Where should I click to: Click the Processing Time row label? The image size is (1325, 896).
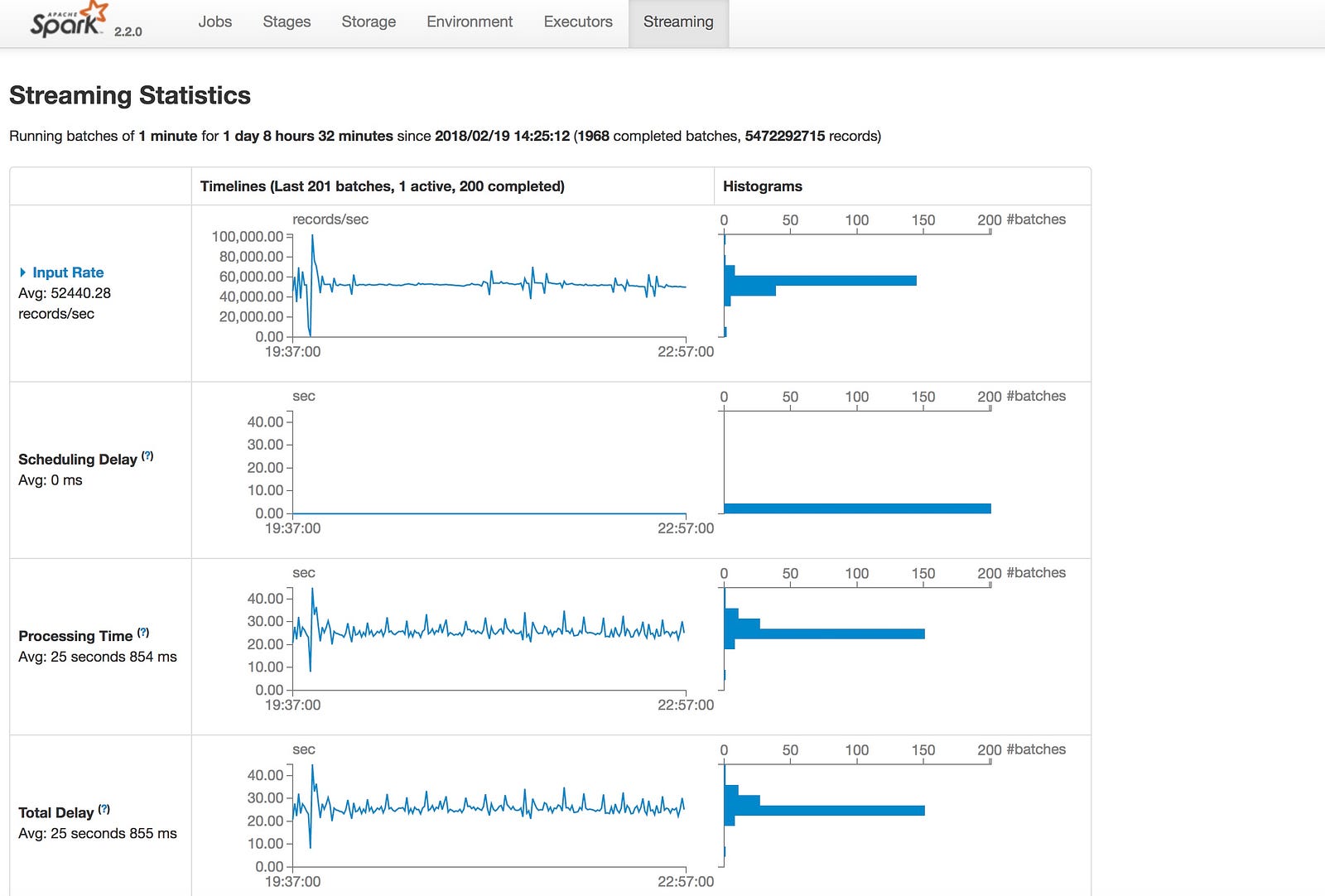pos(75,636)
